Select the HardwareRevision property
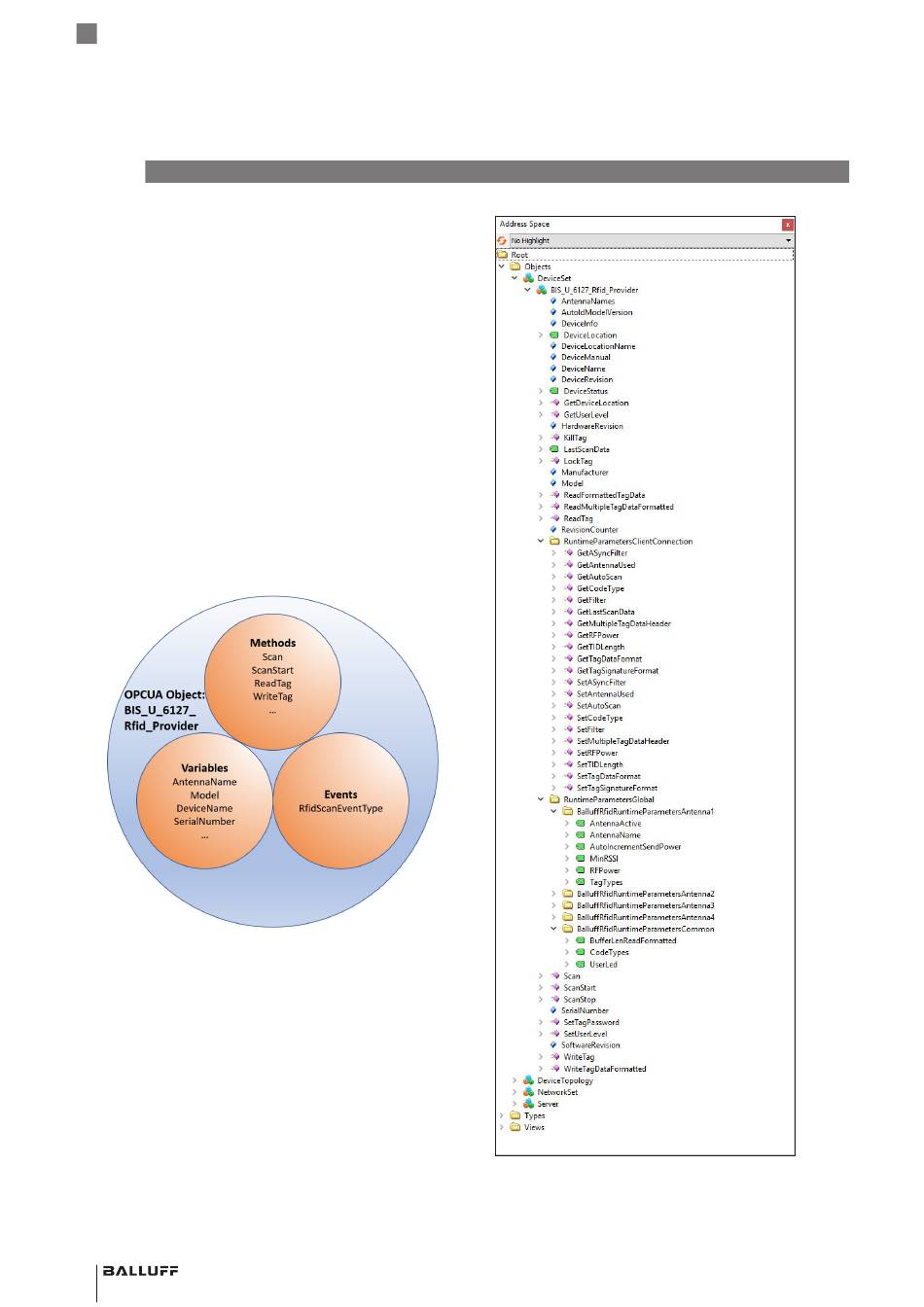 592,426
